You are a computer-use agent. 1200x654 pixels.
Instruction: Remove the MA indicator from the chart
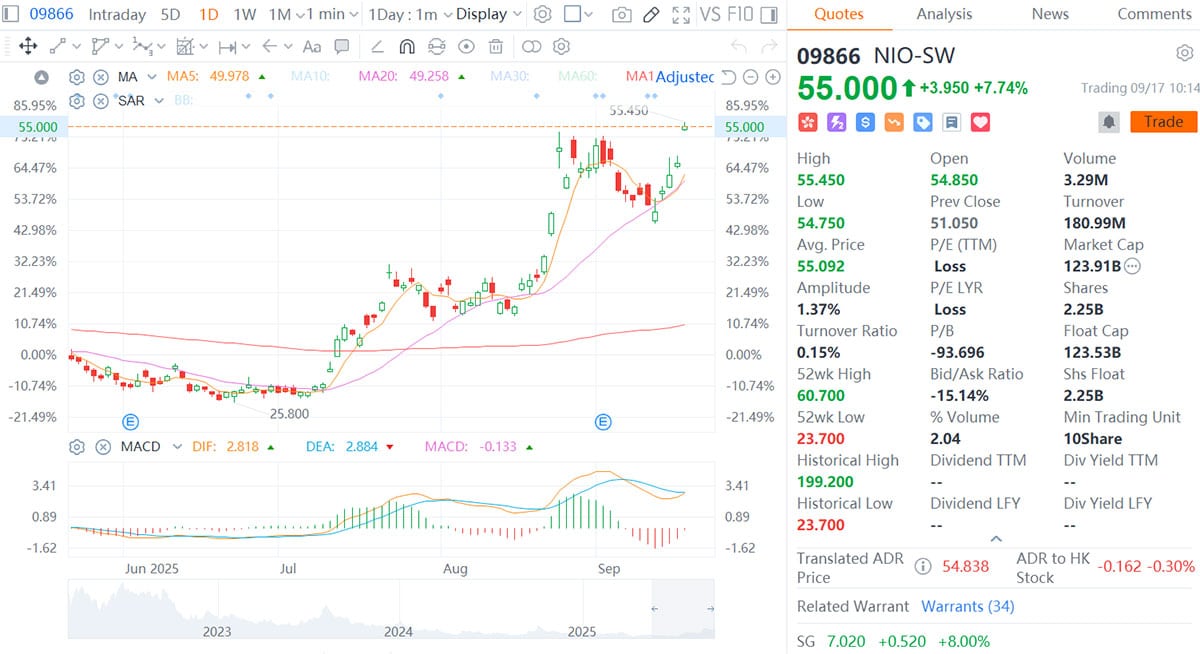point(101,76)
